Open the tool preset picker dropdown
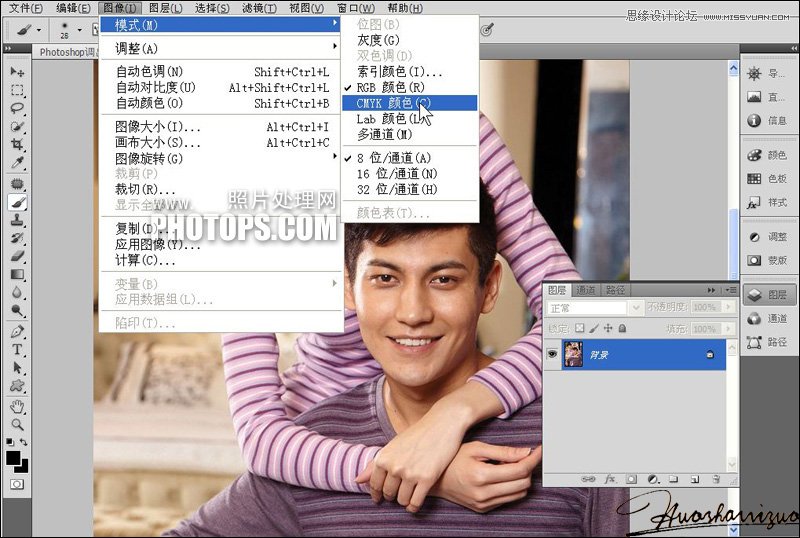The height and width of the screenshot is (538, 800). click(x=39, y=31)
